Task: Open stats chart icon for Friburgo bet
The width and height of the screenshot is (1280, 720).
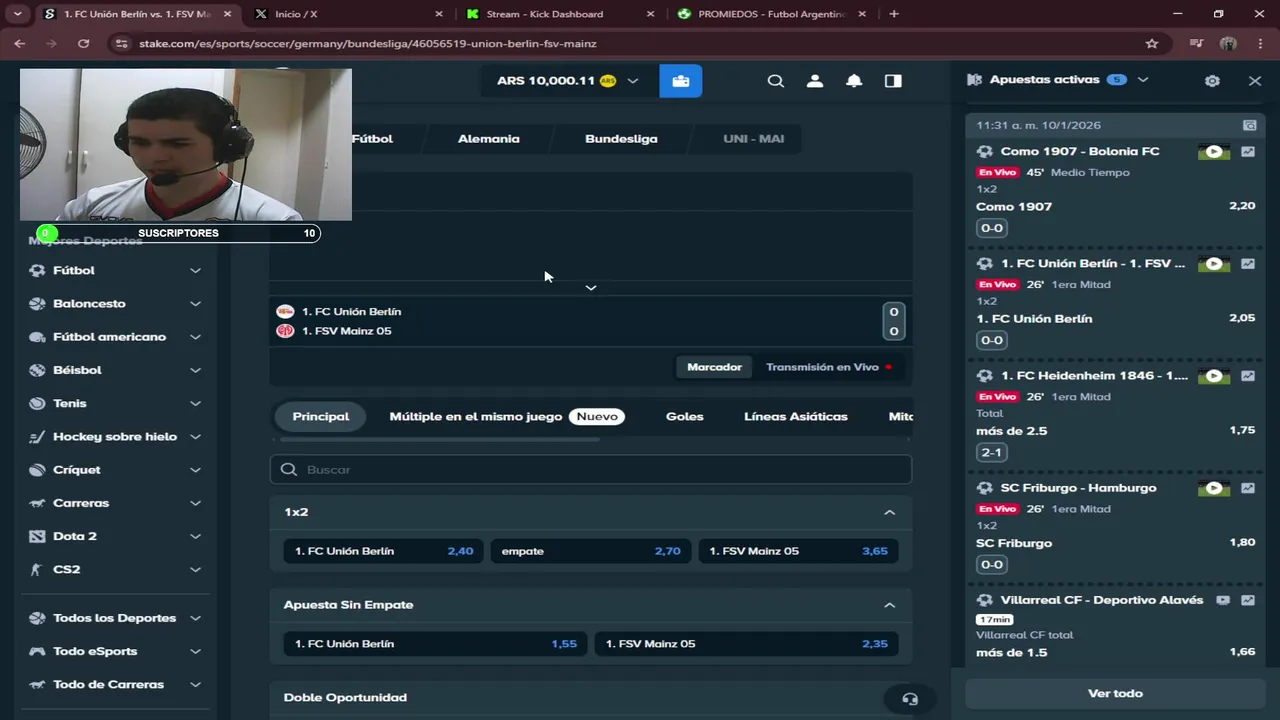Action: (1248, 488)
